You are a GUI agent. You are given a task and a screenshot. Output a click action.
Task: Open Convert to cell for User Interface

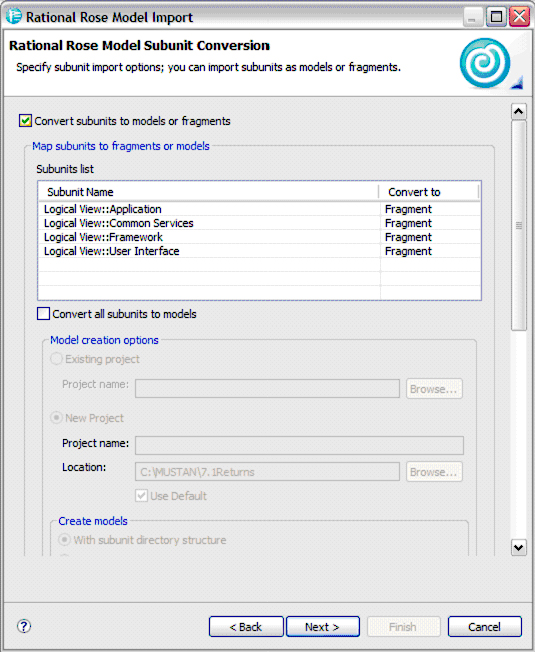coord(430,251)
